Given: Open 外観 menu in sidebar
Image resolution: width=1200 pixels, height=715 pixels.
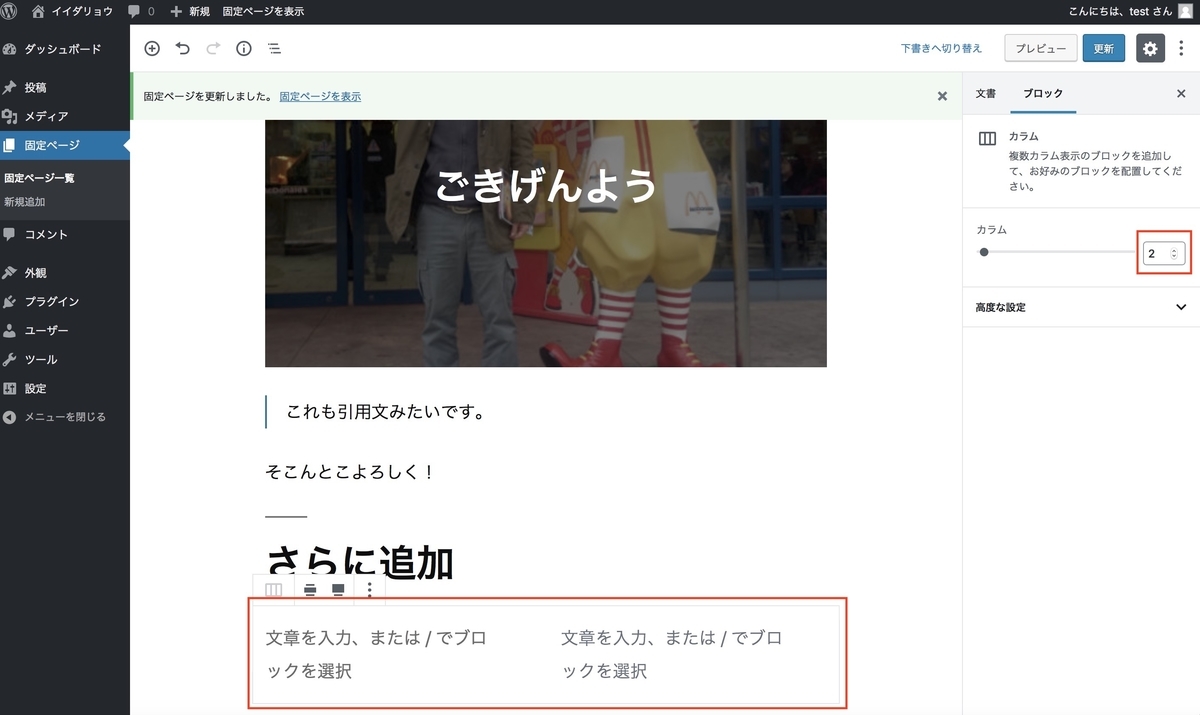Looking at the screenshot, I should pos(65,273).
